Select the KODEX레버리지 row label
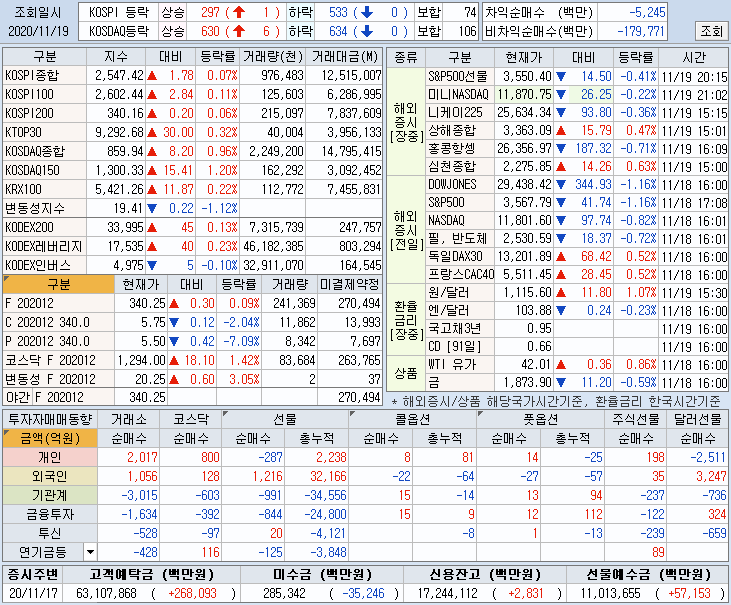The image size is (731, 605). [44, 246]
